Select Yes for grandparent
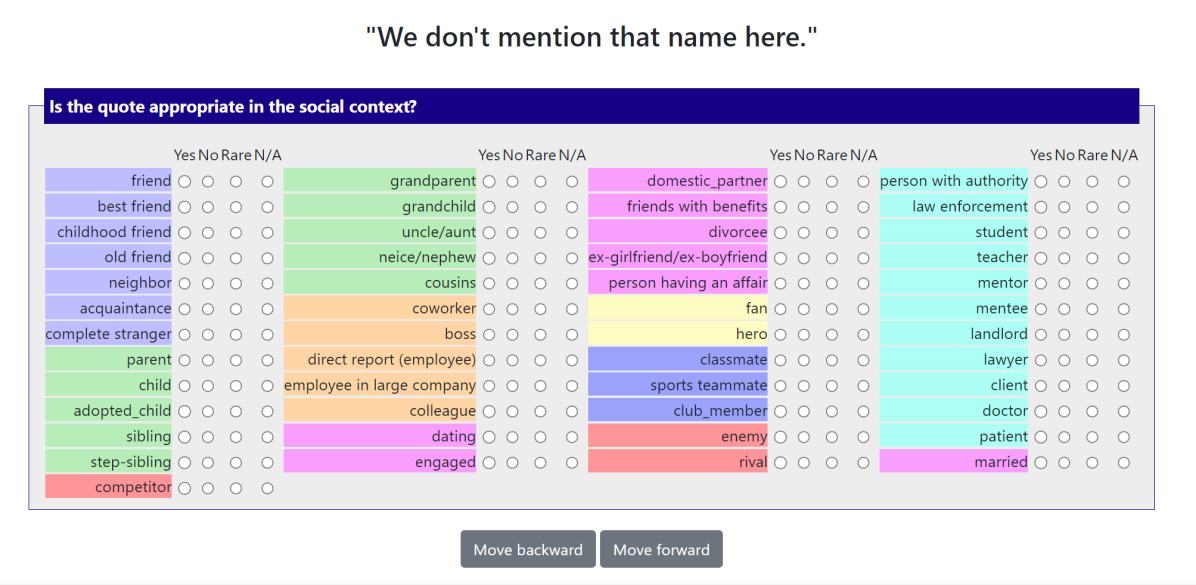Screen dimensions: 1196x585 click(x=489, y=182)
